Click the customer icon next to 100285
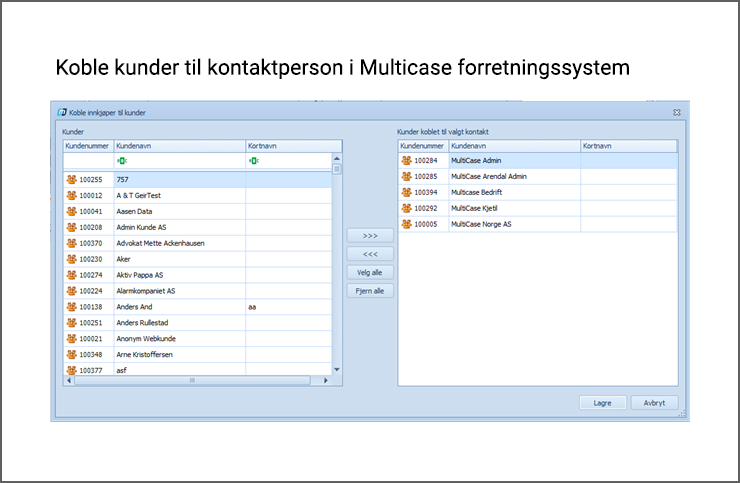This screenshot has height=483, width=740. coord(406,176)
